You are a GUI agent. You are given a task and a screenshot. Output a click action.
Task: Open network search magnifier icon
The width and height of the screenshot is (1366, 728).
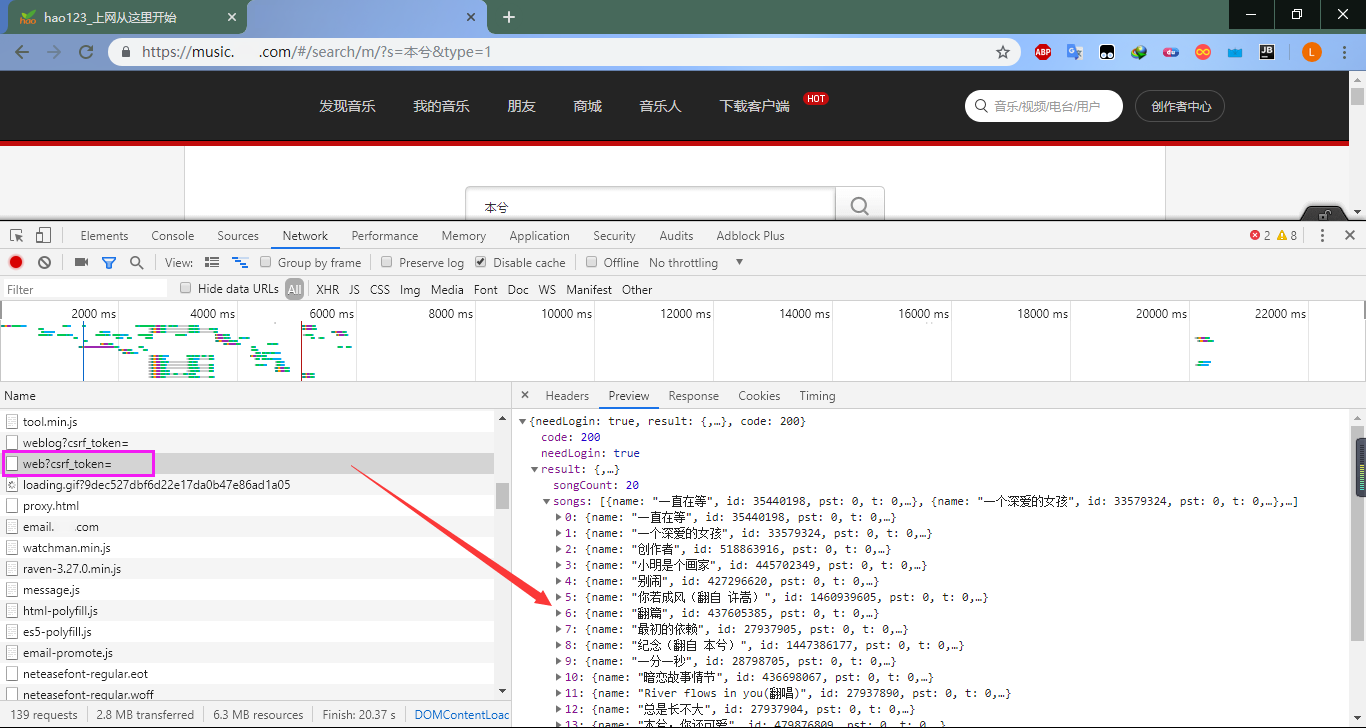136,262
